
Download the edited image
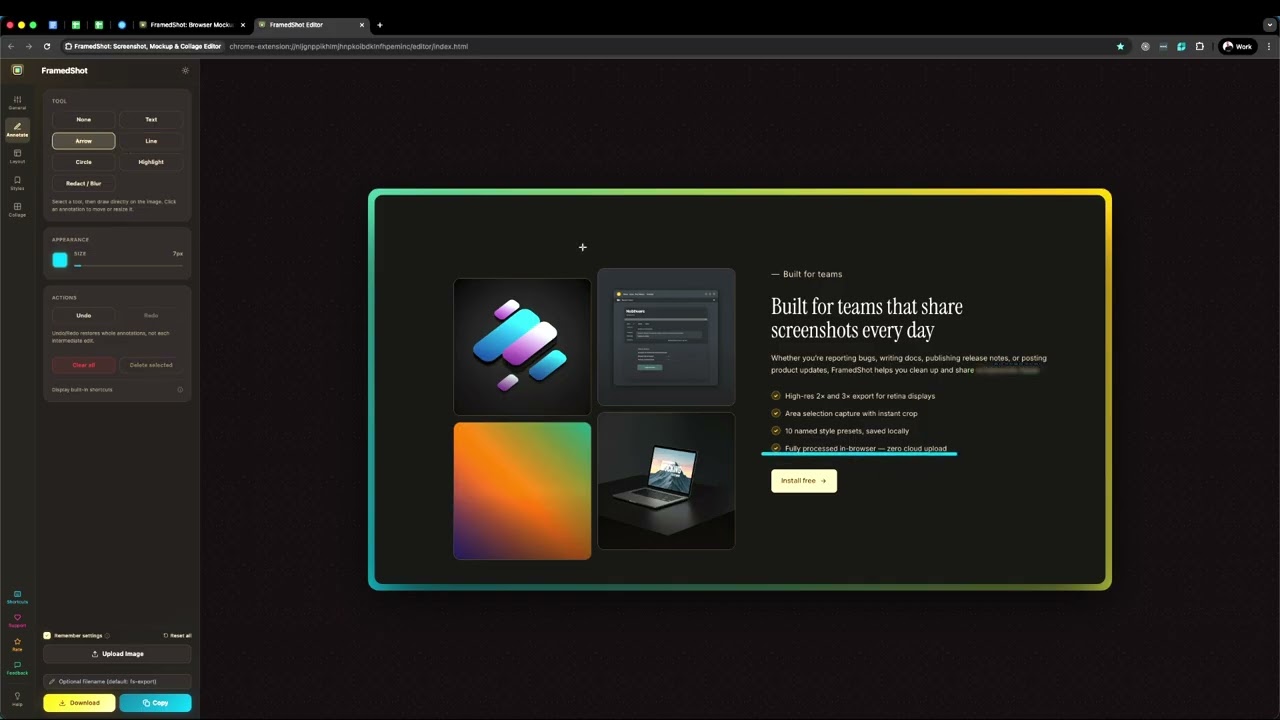79,703
